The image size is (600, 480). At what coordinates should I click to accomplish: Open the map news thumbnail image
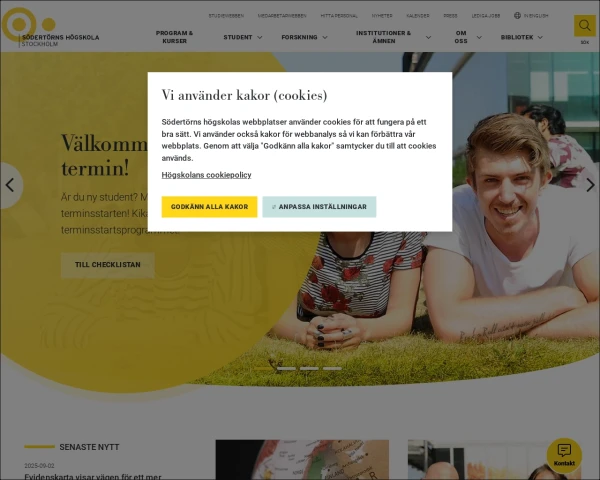[302, 459]
